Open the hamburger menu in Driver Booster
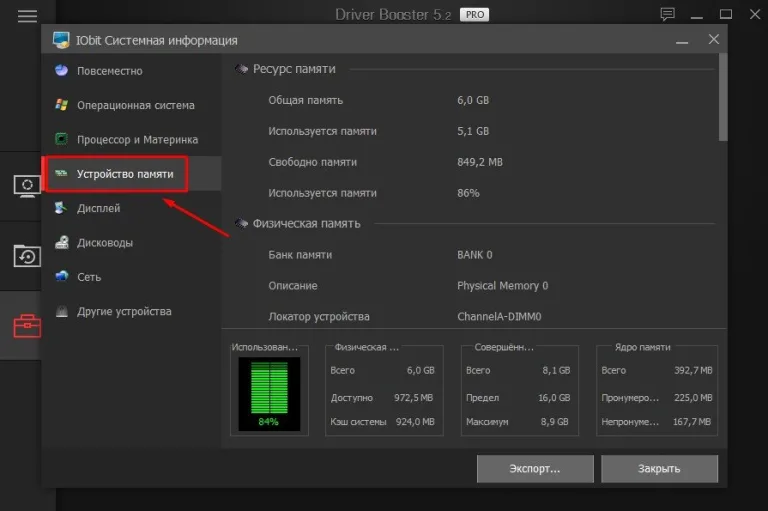The height and width of the screenshot is (511, 768). (x=27, y=16)
